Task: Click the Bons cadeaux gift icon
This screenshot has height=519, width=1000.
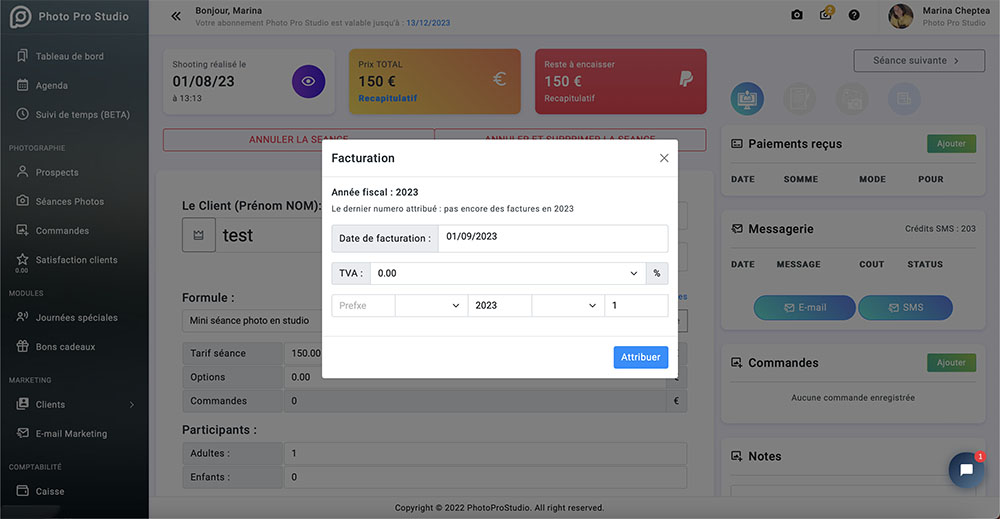Action: (x=22, y=346)
